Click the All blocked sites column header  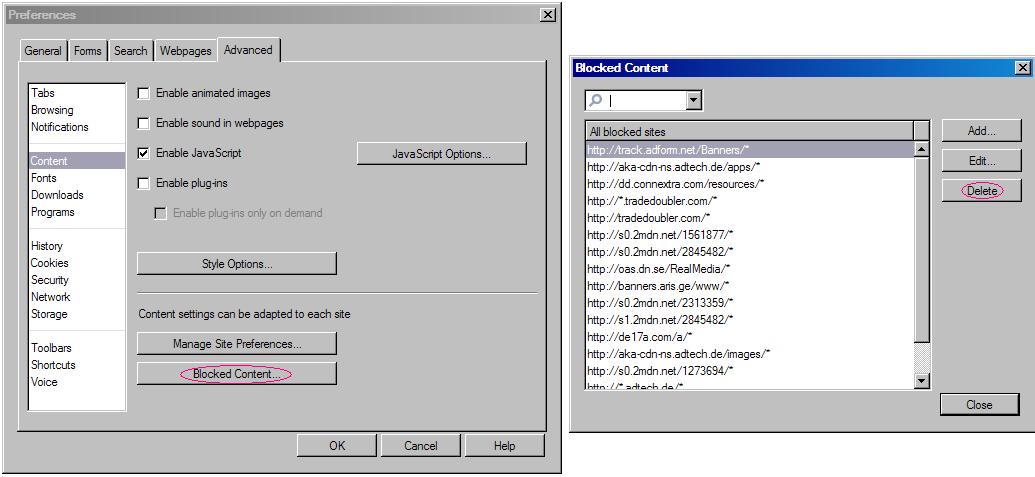(749, 131)
